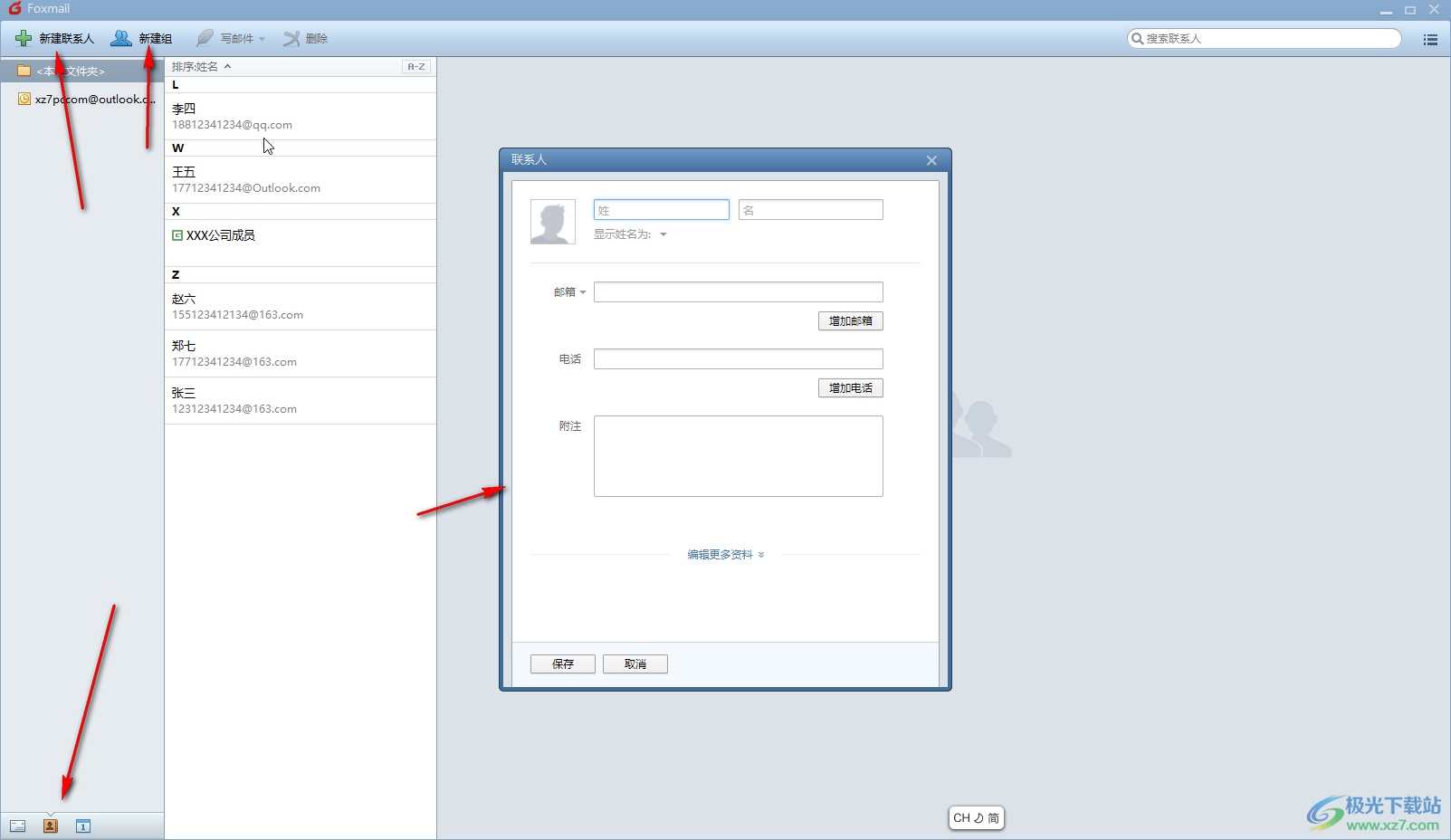Click the Foxmail logo icon
This screenshot has height=840, width=1451.
(14, 8)
